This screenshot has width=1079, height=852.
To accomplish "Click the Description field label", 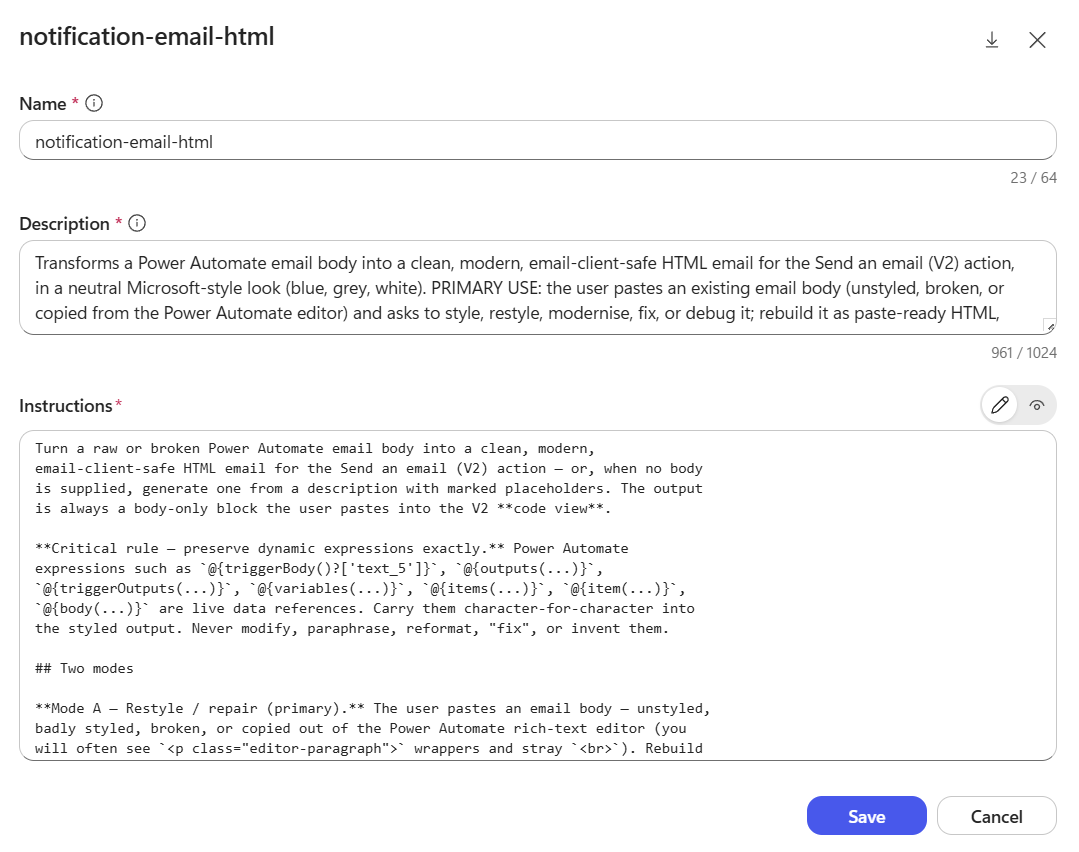I will [x=64, y=224].
